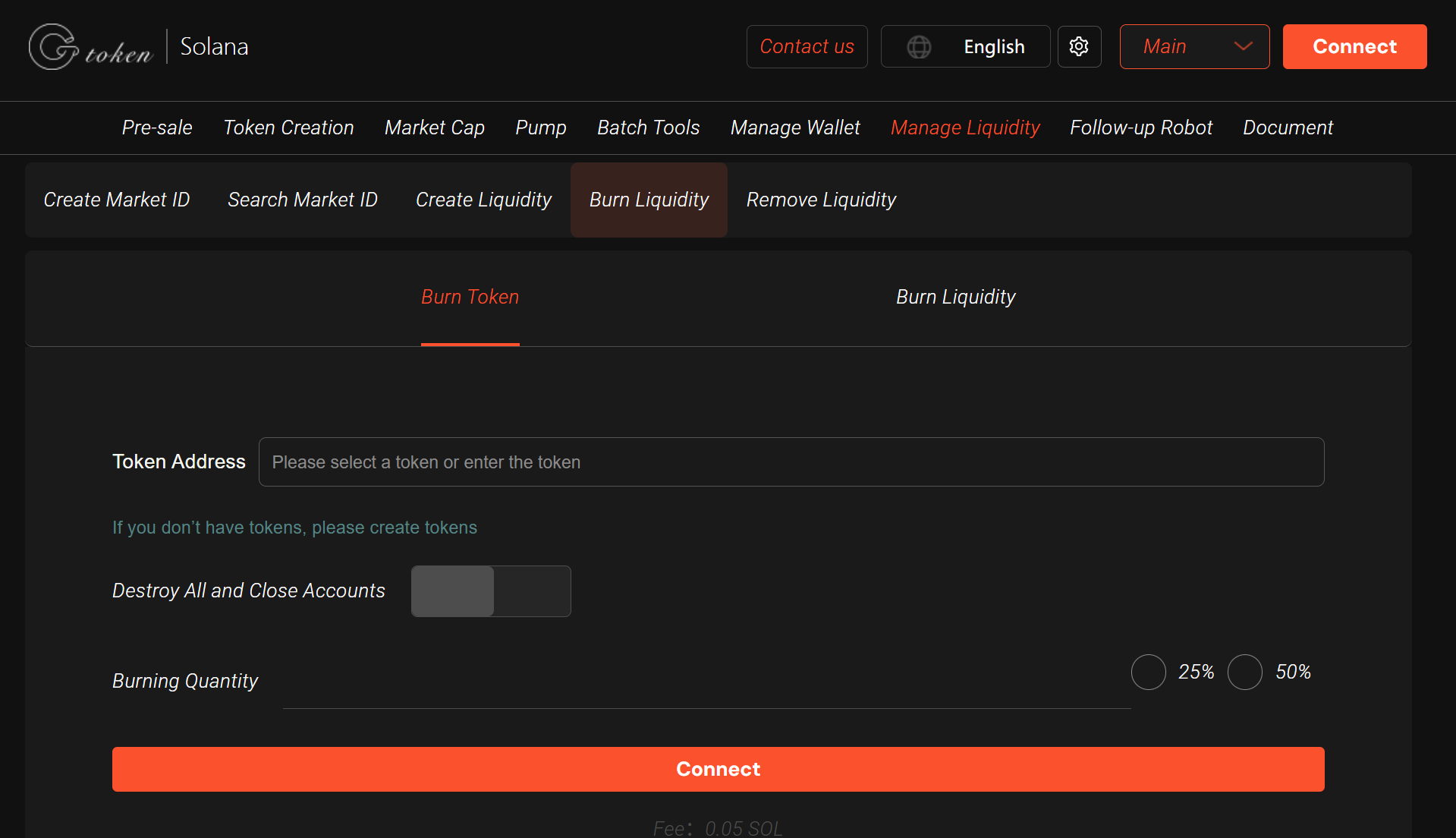Select the 25% burning quantity radio
Screen dimensions: 1456x838
[x=1148, y=673]
